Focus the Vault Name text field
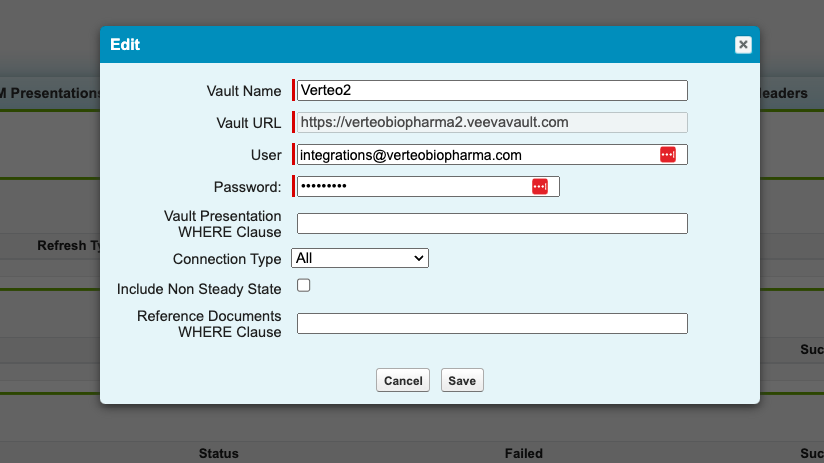The image size is (824, 463). pos(492,91)
